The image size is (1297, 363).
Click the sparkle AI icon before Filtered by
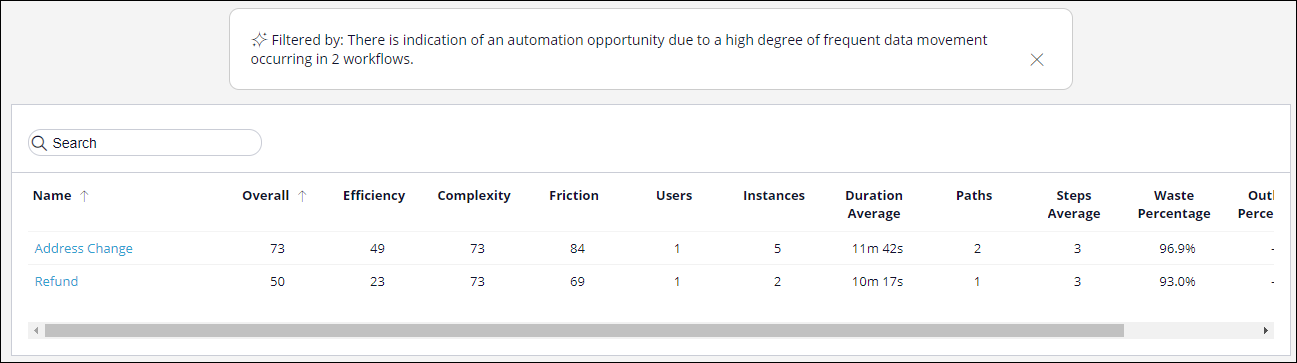[258, 40]
